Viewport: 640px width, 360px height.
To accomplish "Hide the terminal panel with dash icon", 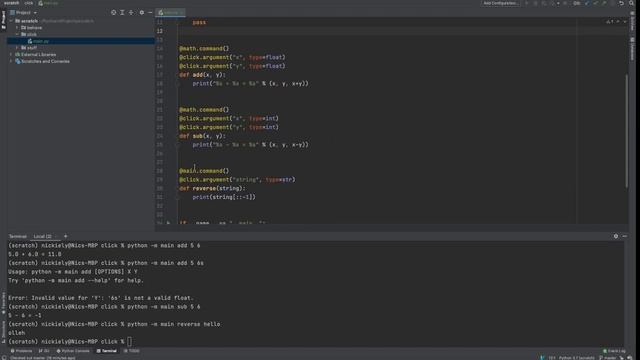I will pyautogui.click(x=624, y=236).
